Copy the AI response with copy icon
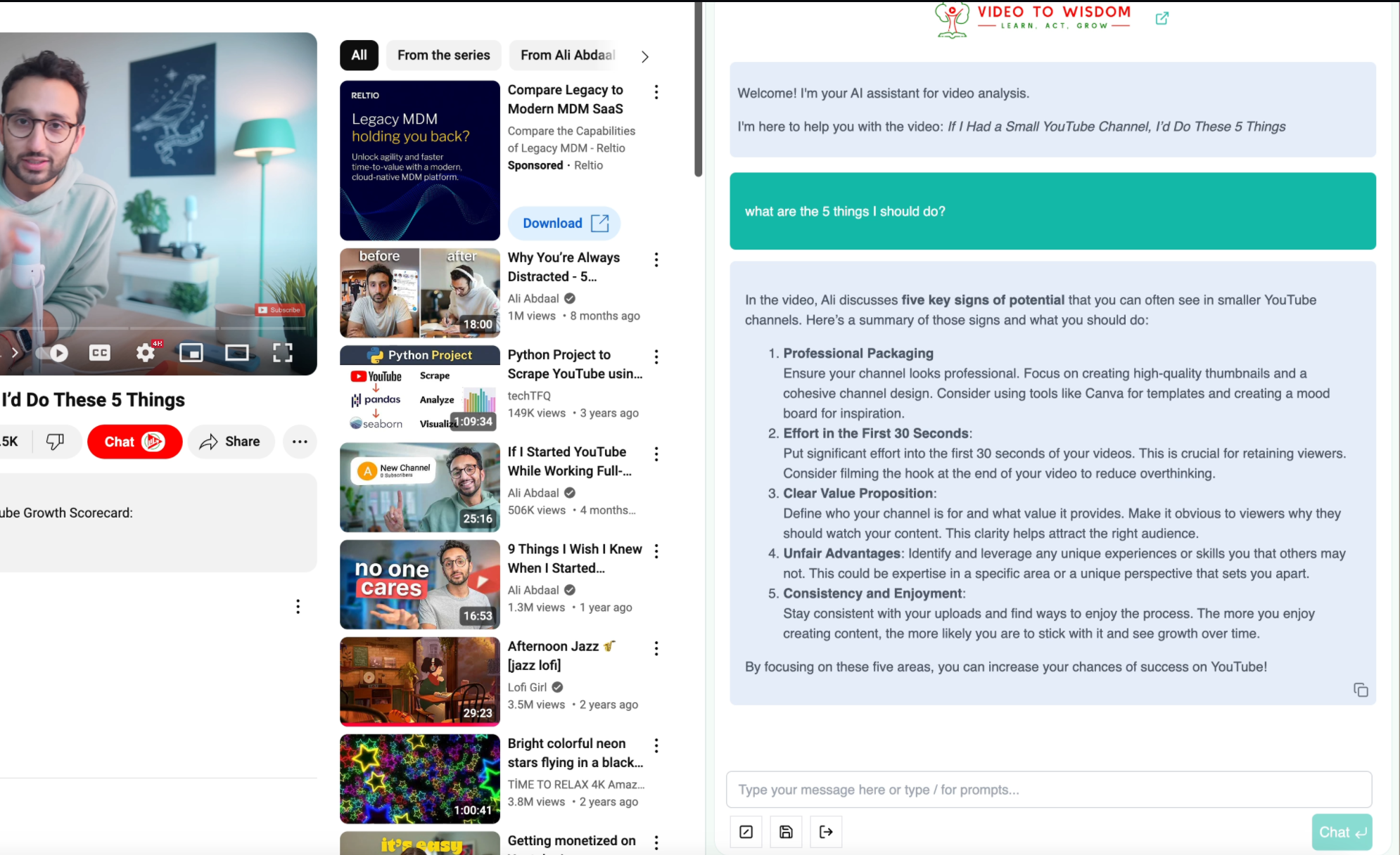This screenshot has height=855, width=1400. (1361, 690)
